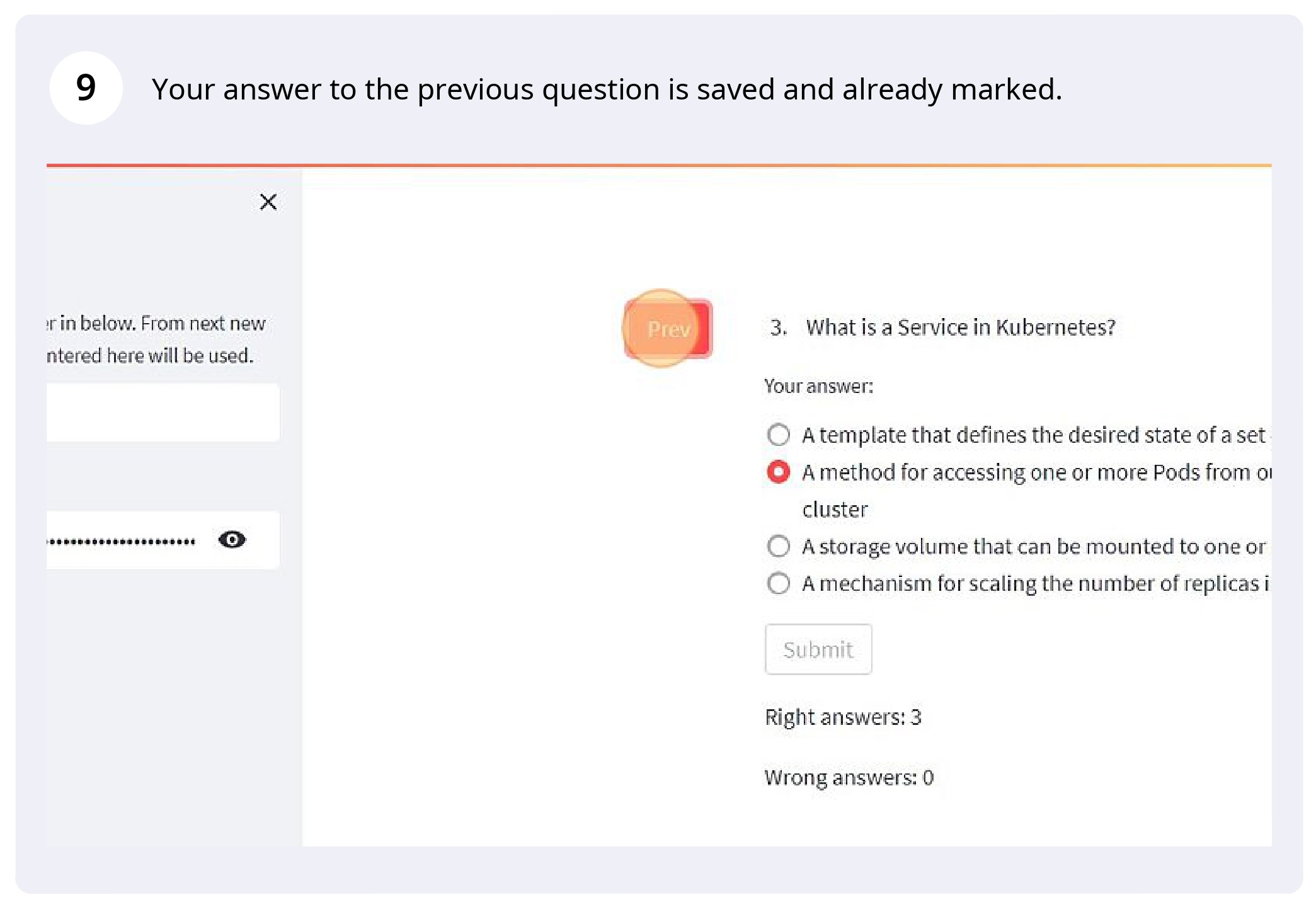Click the empty text field in sidebar
Image resolution: width=1316 pixels, height=912 pixels.
click(x=163, y=413)
